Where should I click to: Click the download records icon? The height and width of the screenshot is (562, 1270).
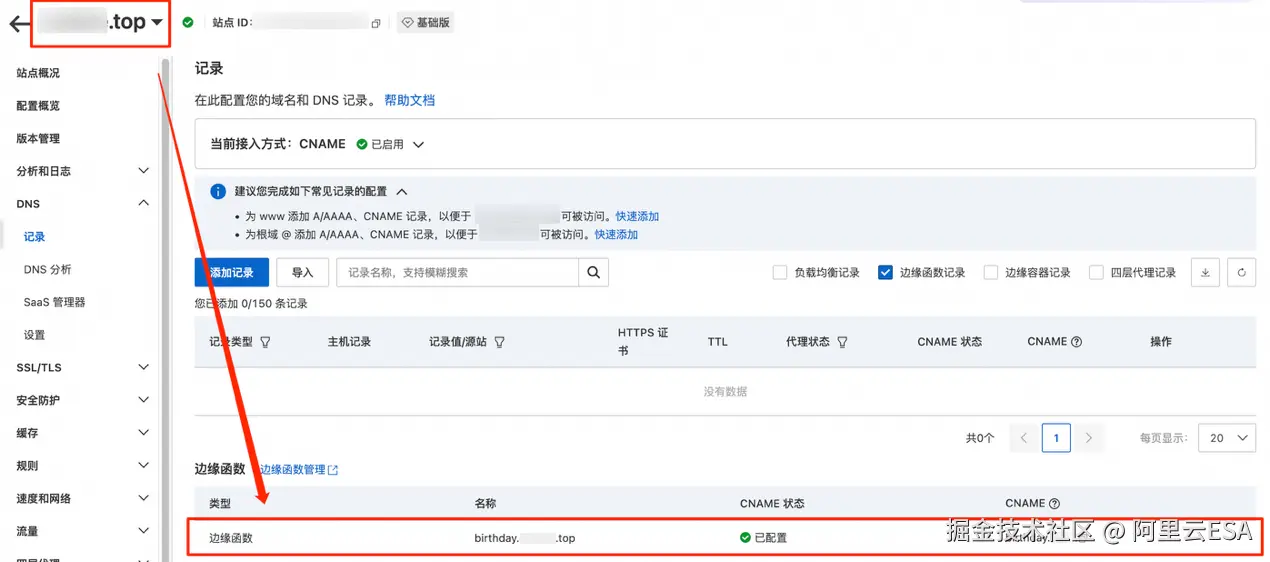(x=1205, y=273)
